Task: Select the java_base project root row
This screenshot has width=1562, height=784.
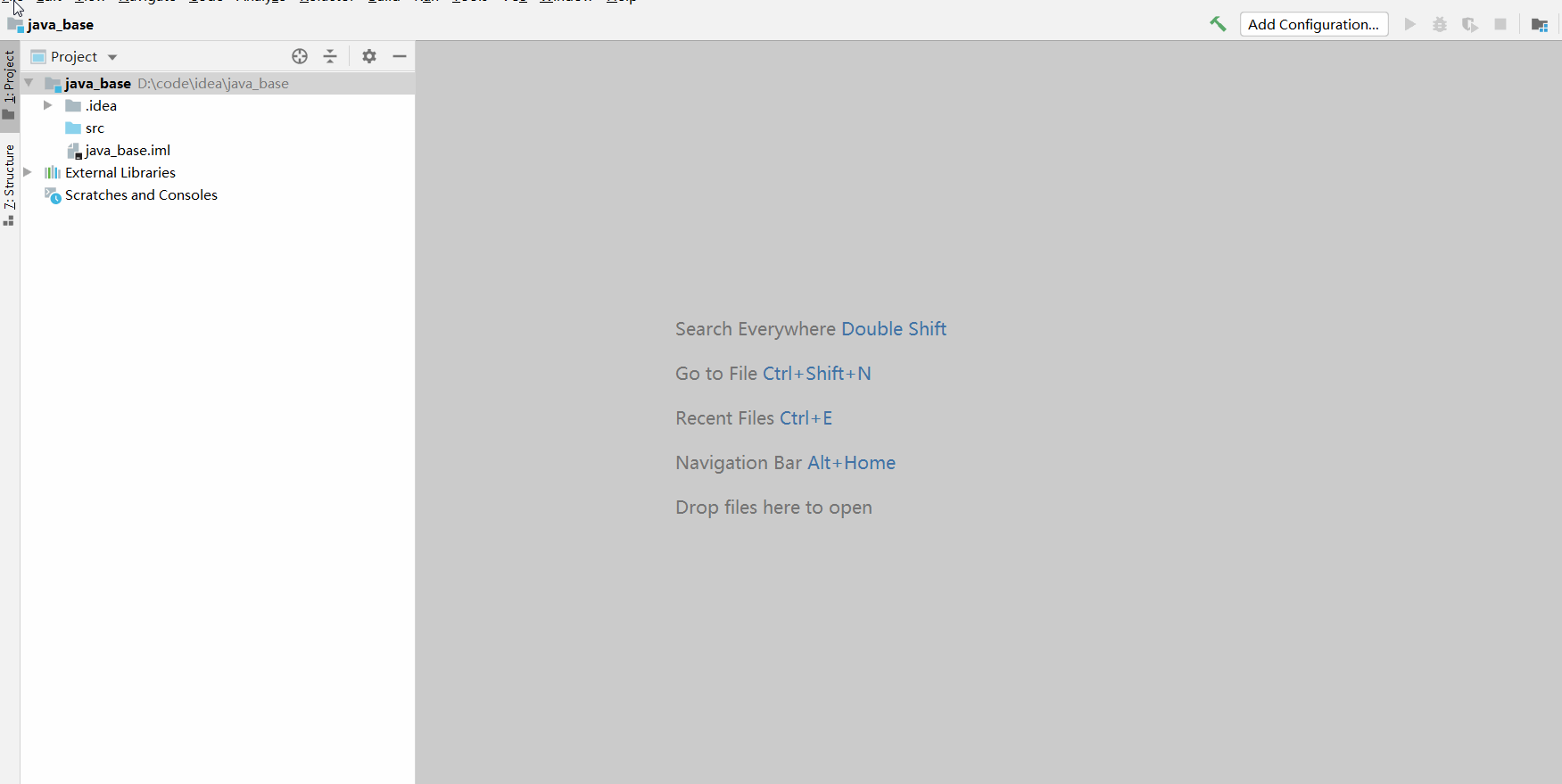Action: 218,83
